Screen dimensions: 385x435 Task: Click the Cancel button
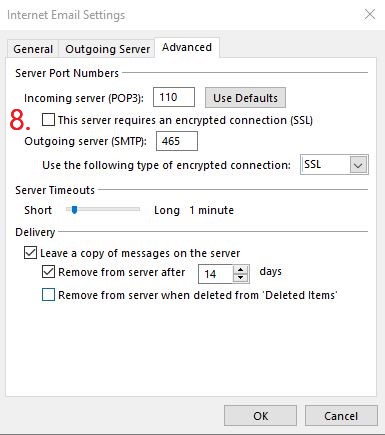point(341,416)
